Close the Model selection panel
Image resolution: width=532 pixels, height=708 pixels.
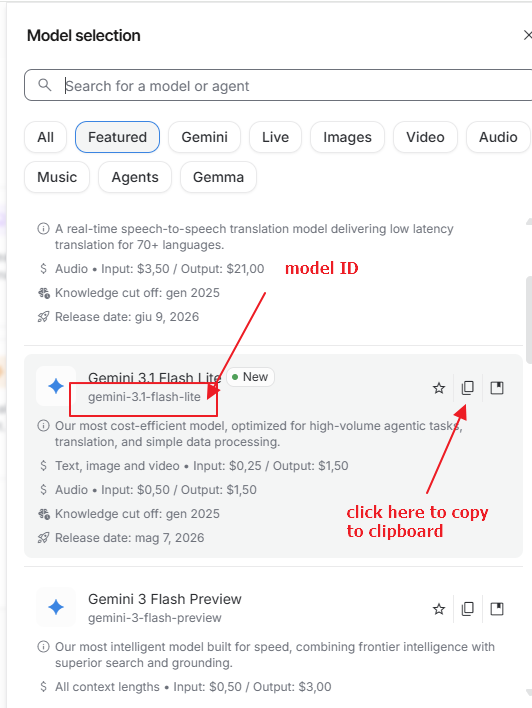tap(527, 35)
